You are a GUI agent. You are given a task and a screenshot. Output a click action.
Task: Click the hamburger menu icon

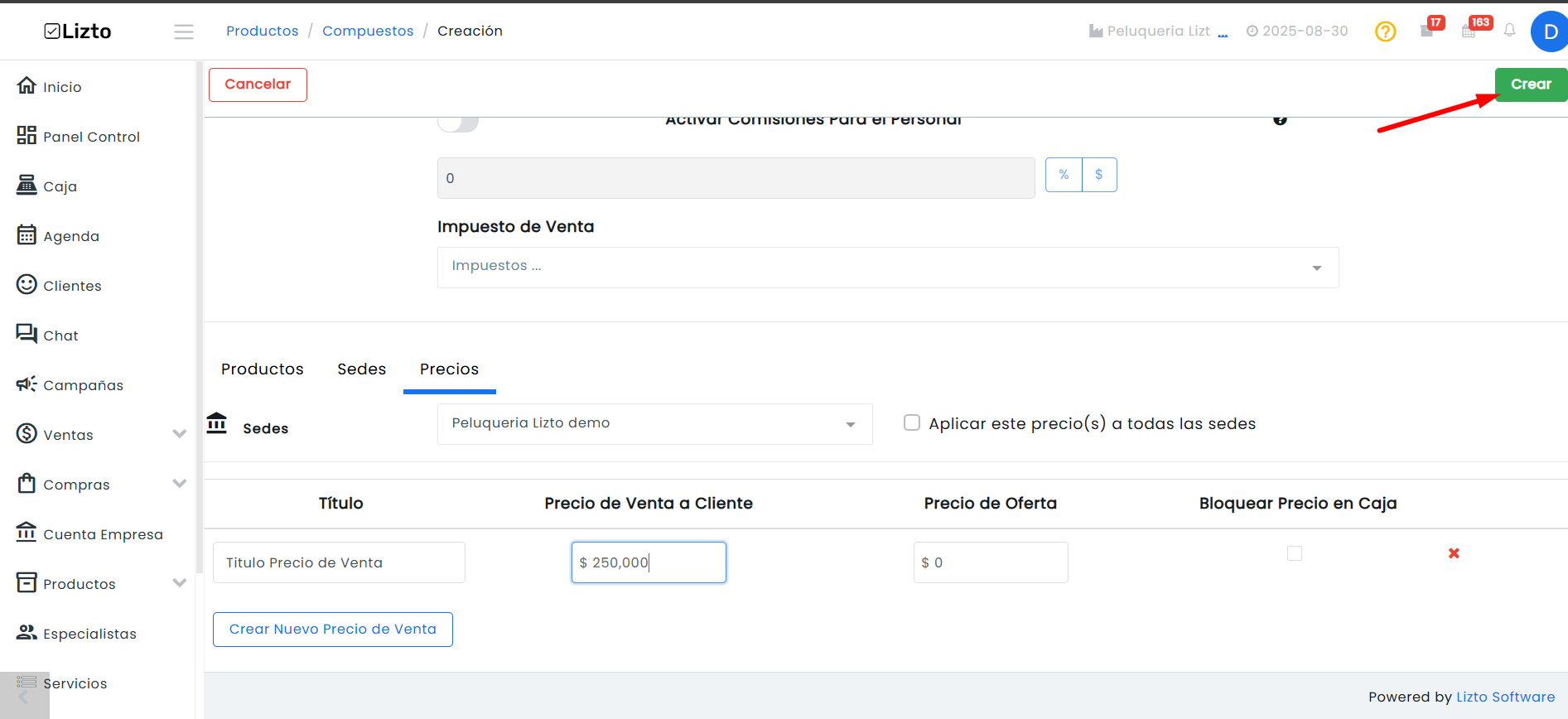pos(184,31)
